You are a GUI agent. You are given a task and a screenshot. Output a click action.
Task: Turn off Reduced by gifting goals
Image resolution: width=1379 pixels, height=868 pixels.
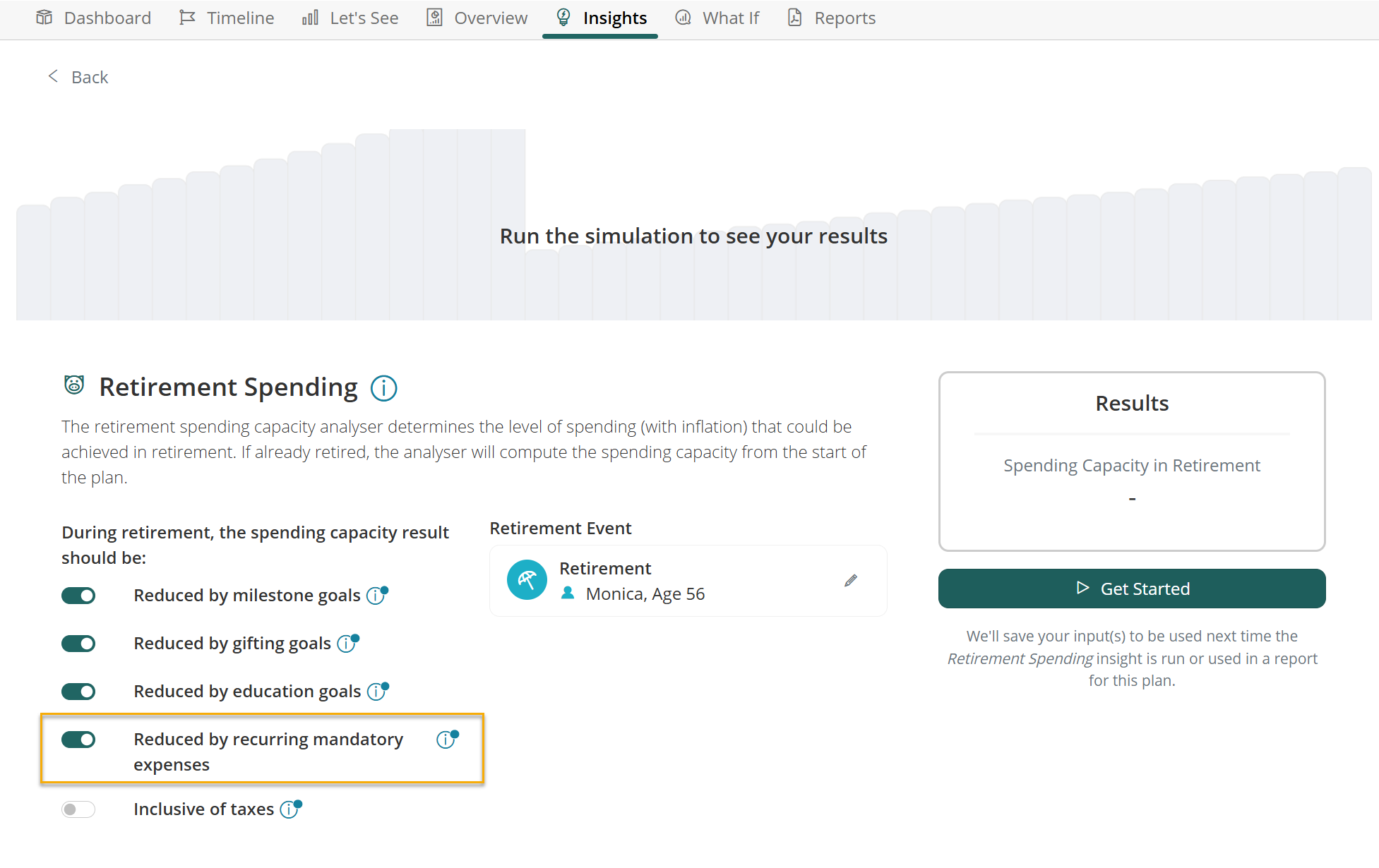(x=78, y=644)
